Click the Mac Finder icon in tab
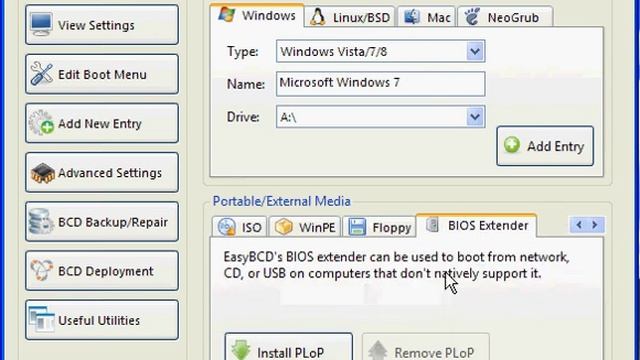Screen dimensions: 640x360 pos(411,17)
